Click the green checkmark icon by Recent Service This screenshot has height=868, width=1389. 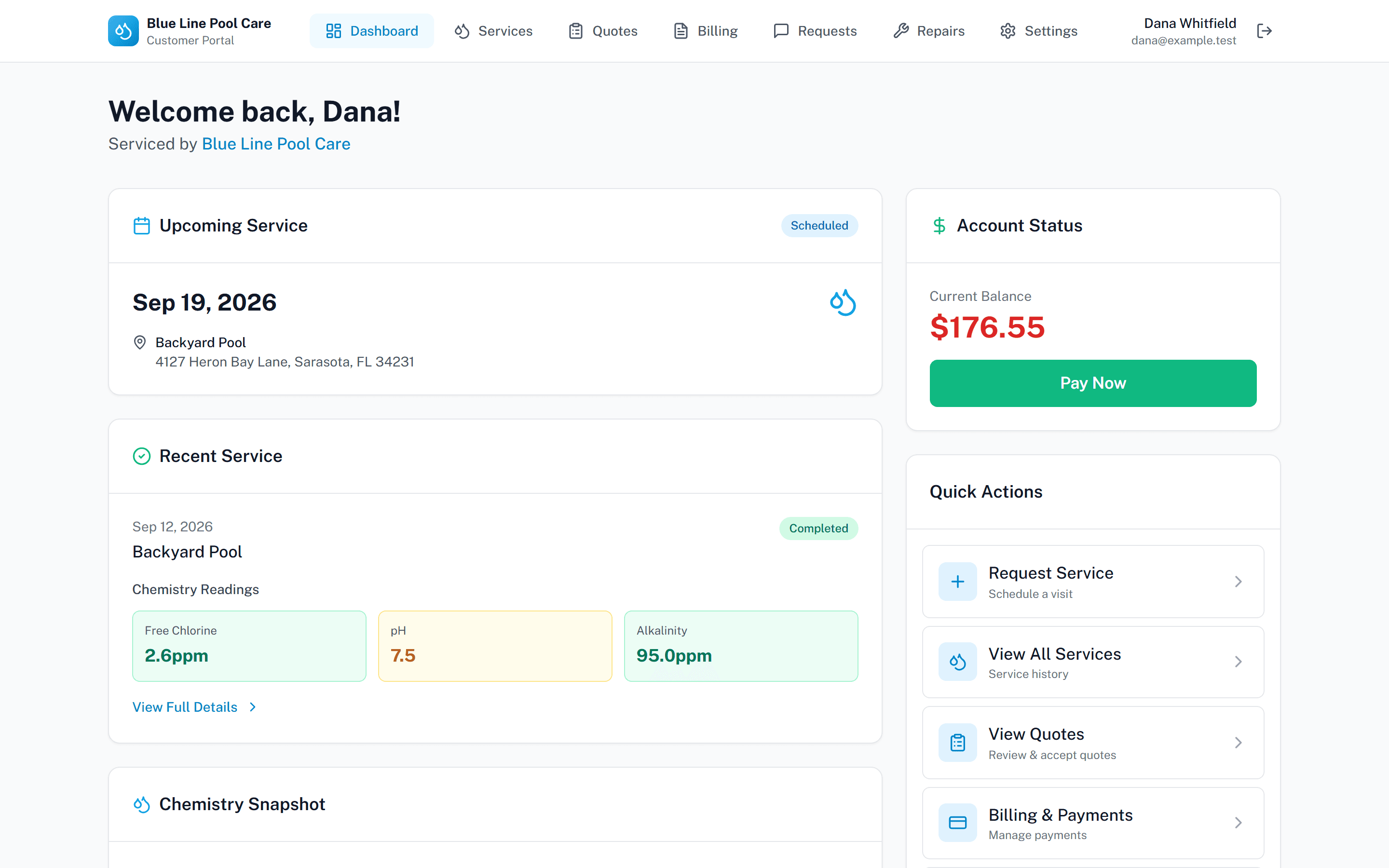point(142,456)
